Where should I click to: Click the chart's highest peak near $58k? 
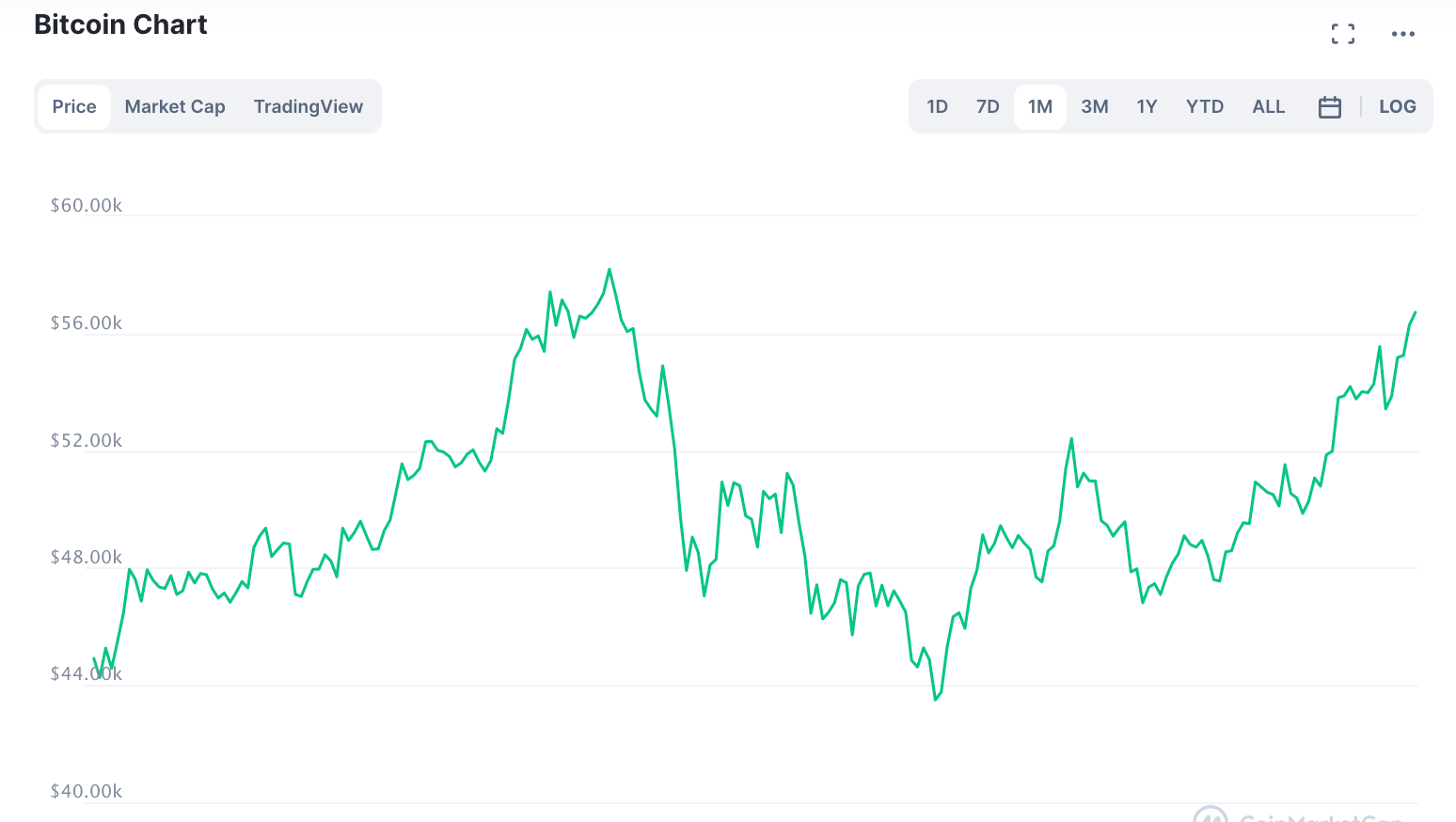point(609,270)
